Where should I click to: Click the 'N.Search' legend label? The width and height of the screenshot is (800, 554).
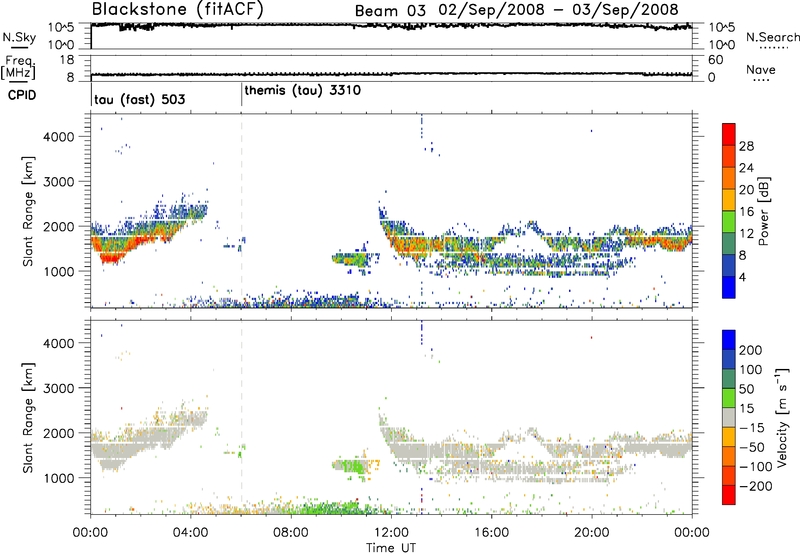tap(772, 37)
